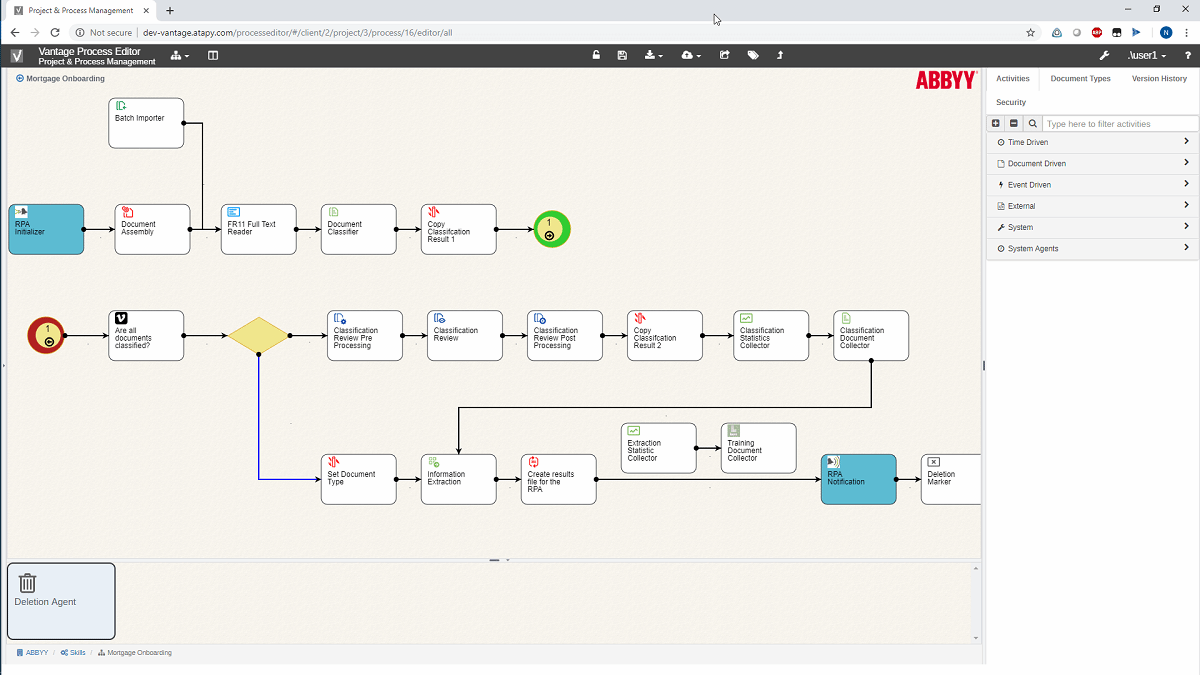Click the search icon in the Activities panel

tap(1031, 123)
